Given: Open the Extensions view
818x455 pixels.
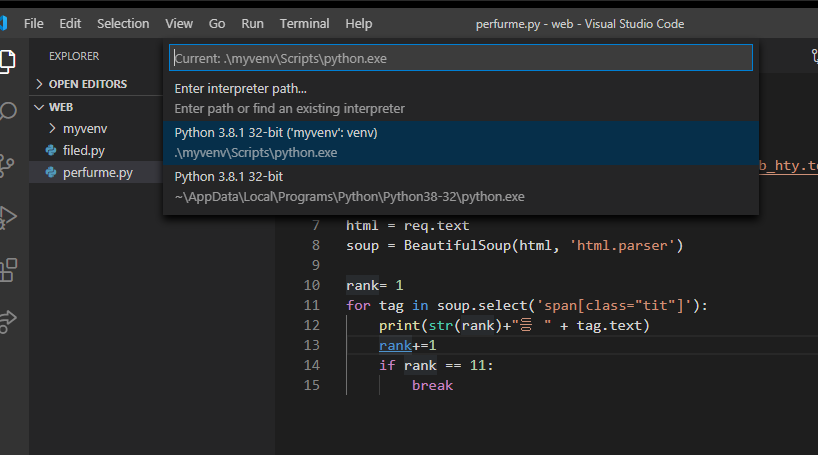Looking at the screenshot, I should 8,270.
